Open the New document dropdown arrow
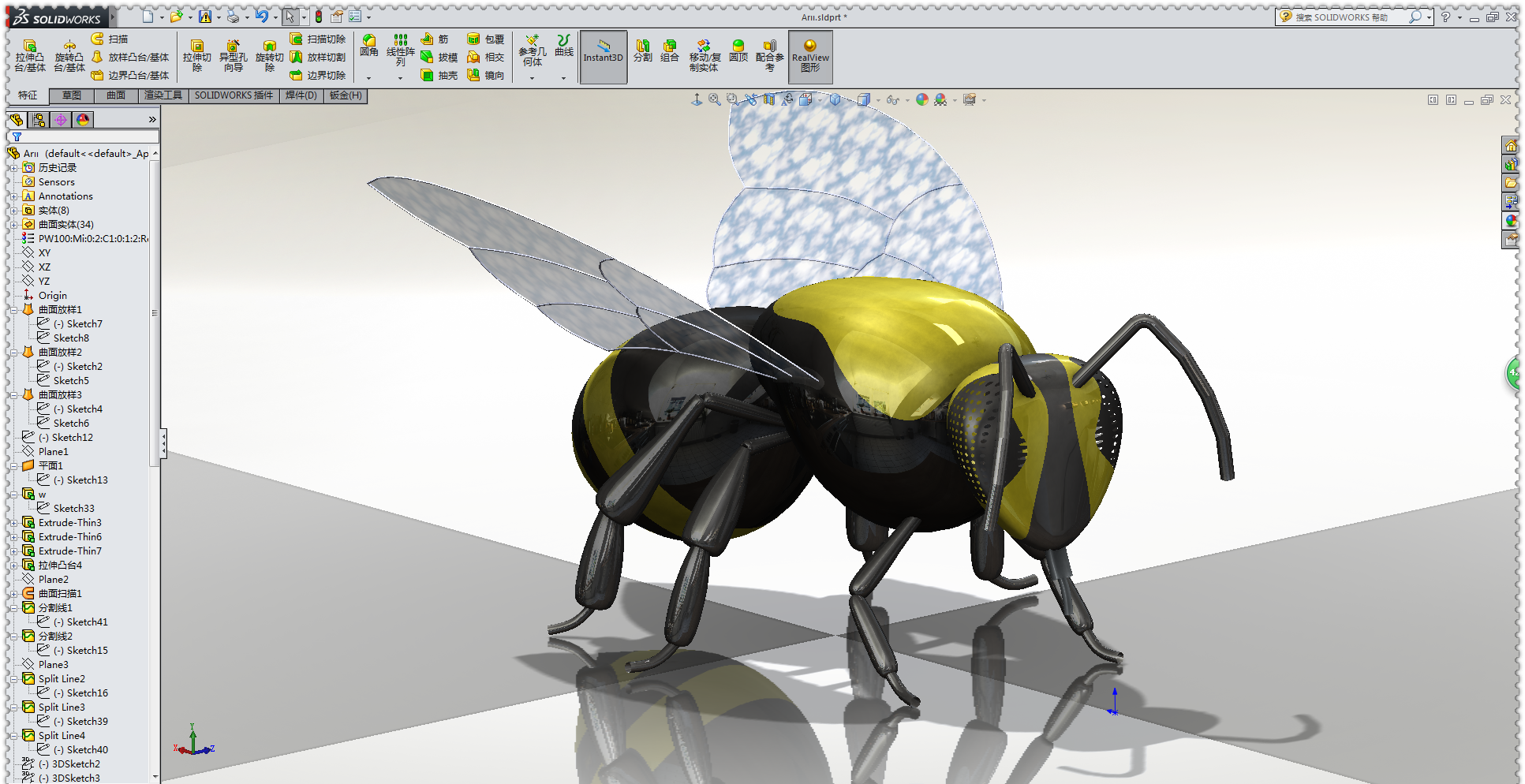1525x784 pixels. [x=162, y=17]
